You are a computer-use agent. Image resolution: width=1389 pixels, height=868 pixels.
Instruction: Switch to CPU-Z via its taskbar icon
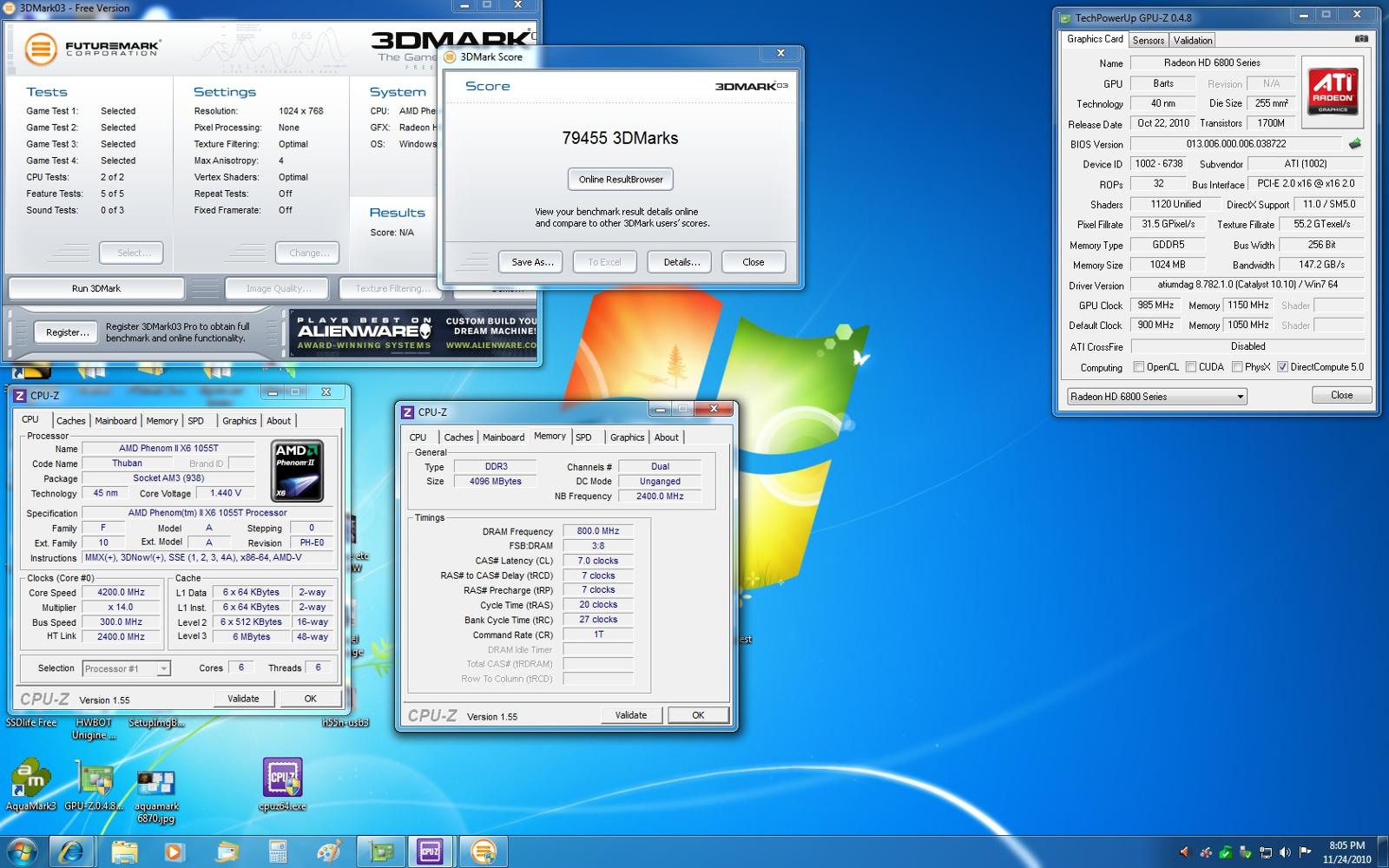coord(431,852)
